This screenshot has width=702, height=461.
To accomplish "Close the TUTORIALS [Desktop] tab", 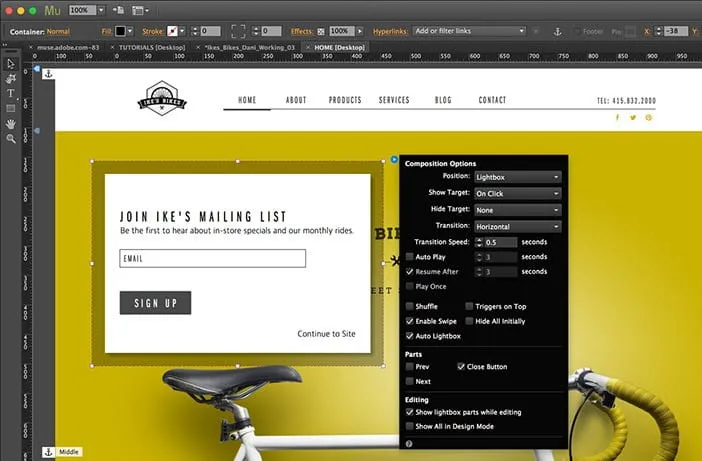I will pyautogui.click(x=112, y=47).
